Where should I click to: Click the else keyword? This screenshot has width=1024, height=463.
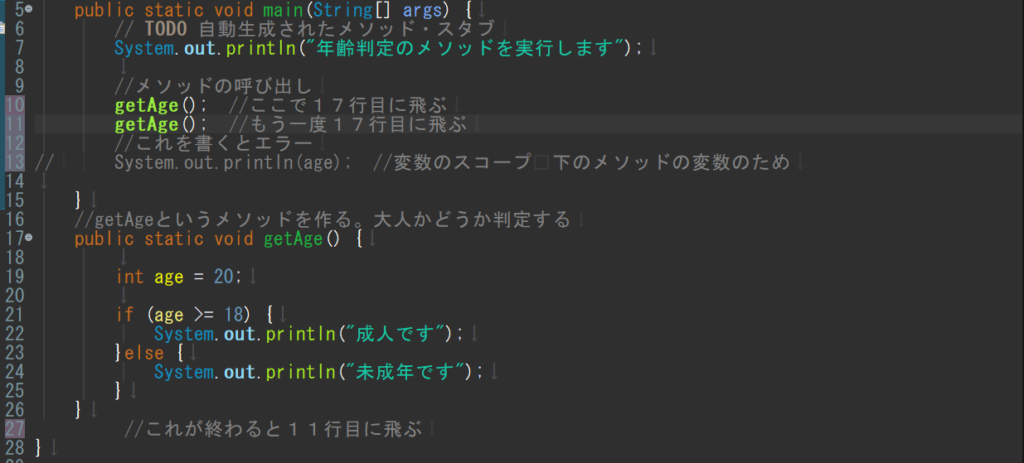(144, 353)
